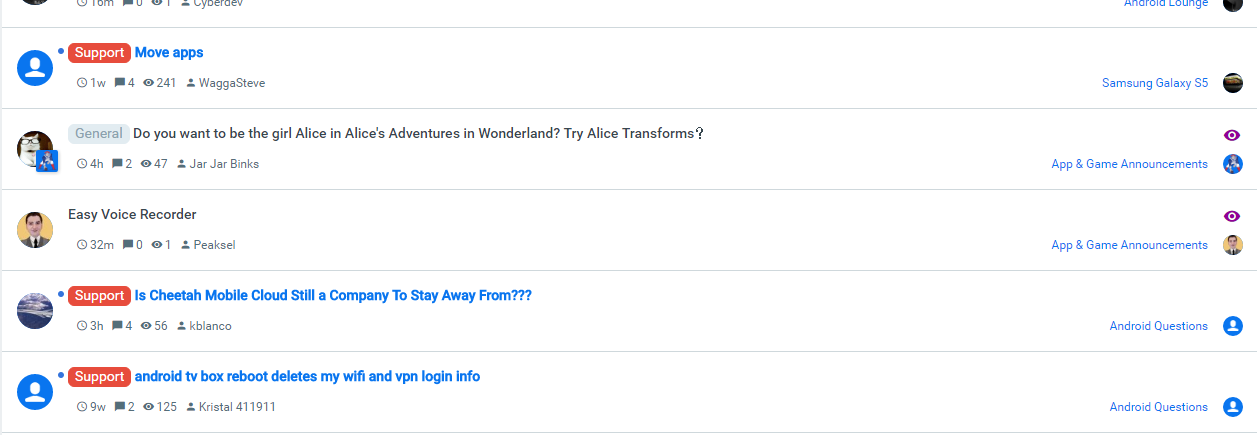Click General tag on Alice Transforms thread
This screenshot has height=435, width=1257.
pyautogui.click(x=98, y=134)
